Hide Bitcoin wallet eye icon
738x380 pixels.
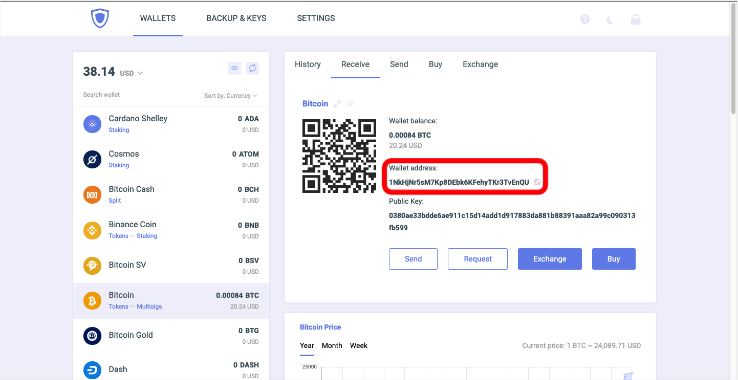click(350, 104)
